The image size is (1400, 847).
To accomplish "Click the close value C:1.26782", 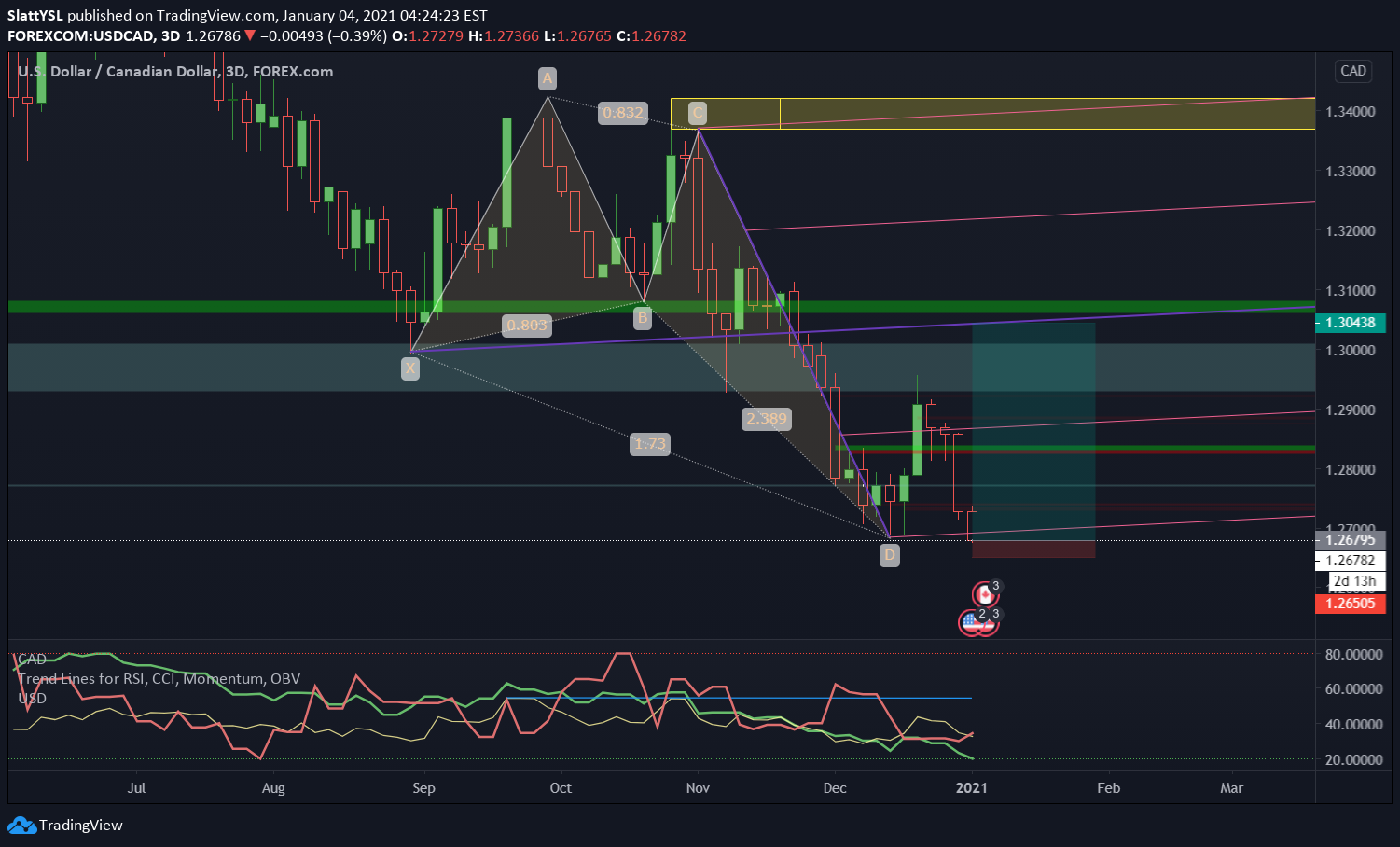I will [651, 35].
